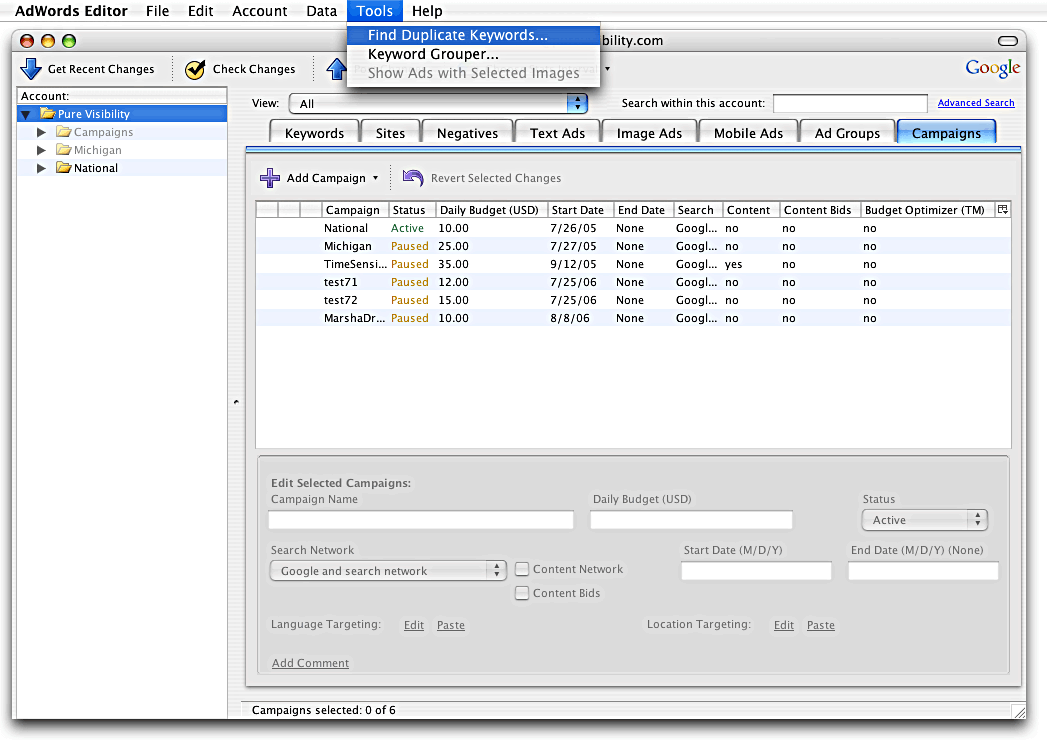The width and height of the screenshot is (1047, 744).
Task: Open the Advanced Search link
Action: (975, 103)
